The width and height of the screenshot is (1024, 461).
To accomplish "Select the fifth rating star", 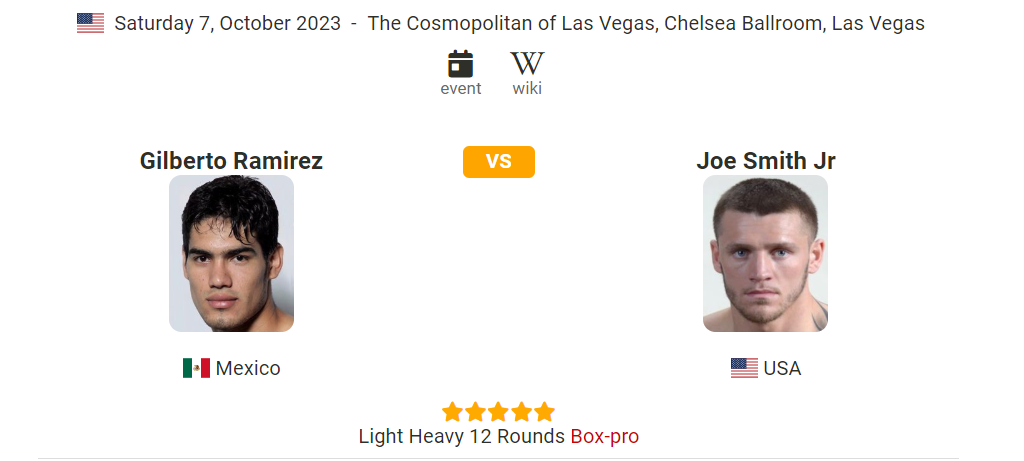I will click(544, 412).
